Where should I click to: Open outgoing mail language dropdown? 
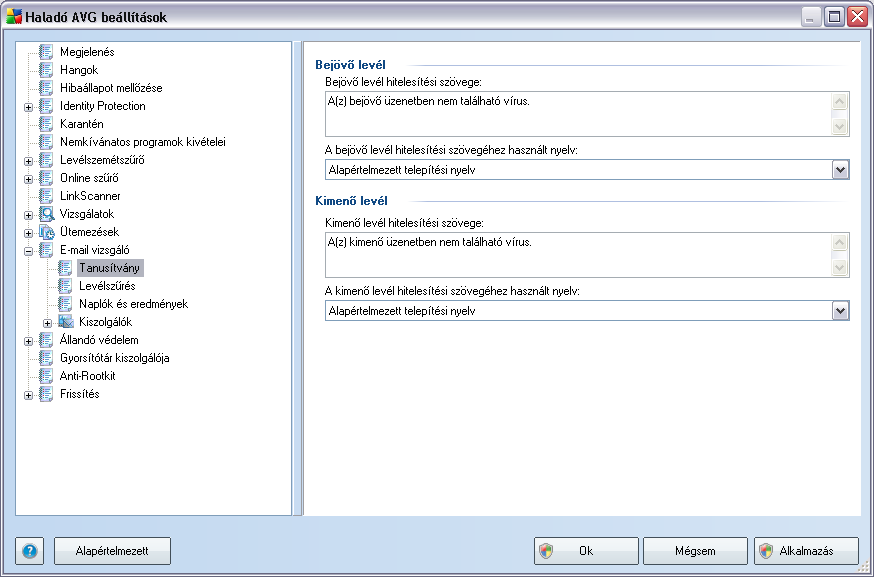point(840,311)
